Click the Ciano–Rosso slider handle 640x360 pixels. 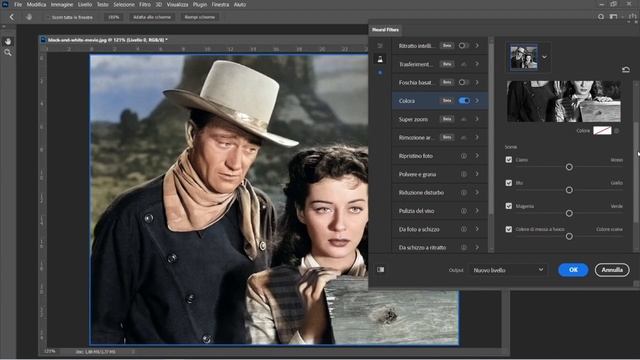pos(569,167)
